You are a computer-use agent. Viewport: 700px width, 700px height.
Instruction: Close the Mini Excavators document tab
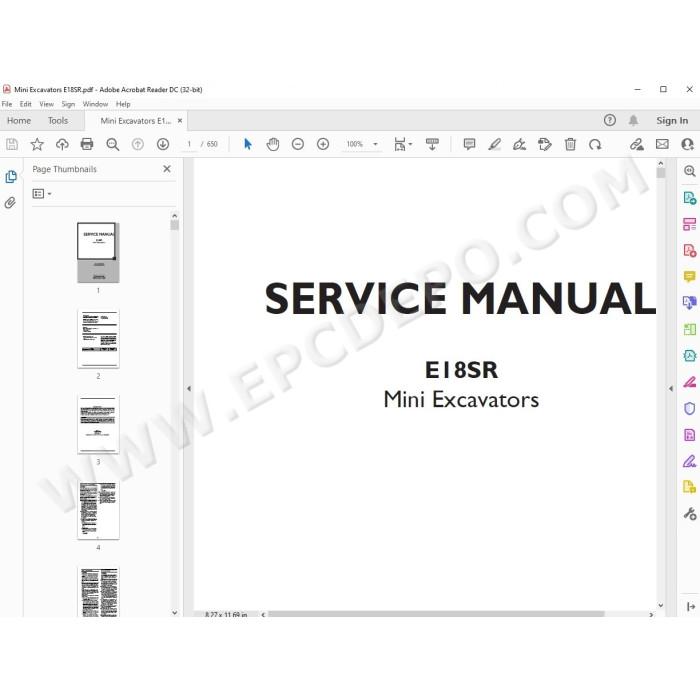tap(180, 121)
